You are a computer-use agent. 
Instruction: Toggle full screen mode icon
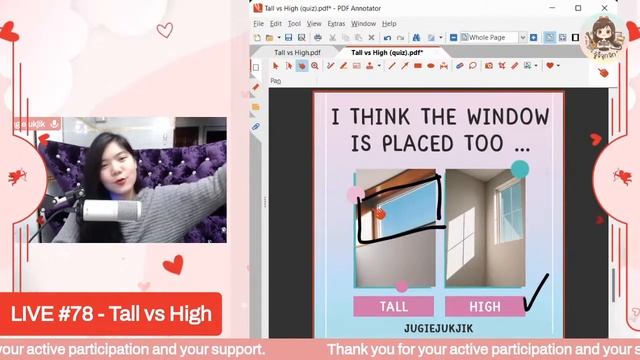575,38
